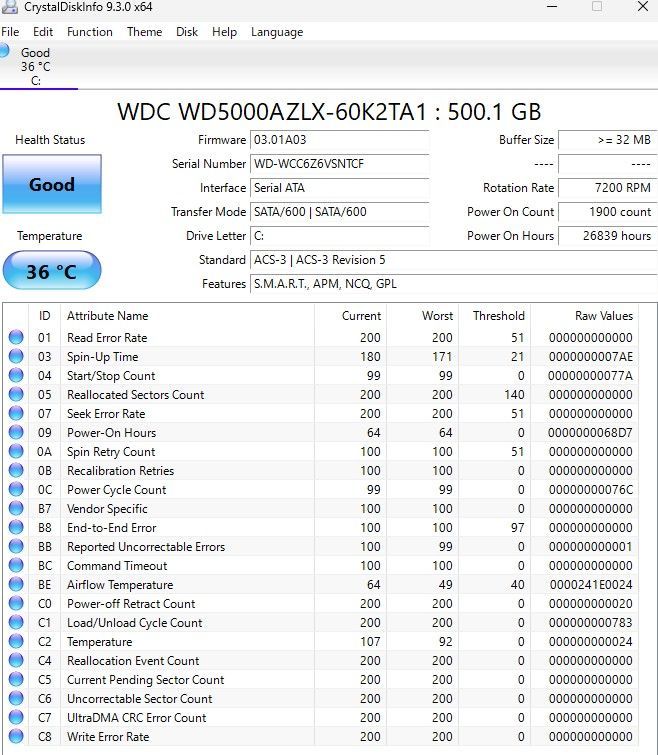Click the disk status orb above drive C:
Viewport: 658px width, 755px height.
(5, 50)
